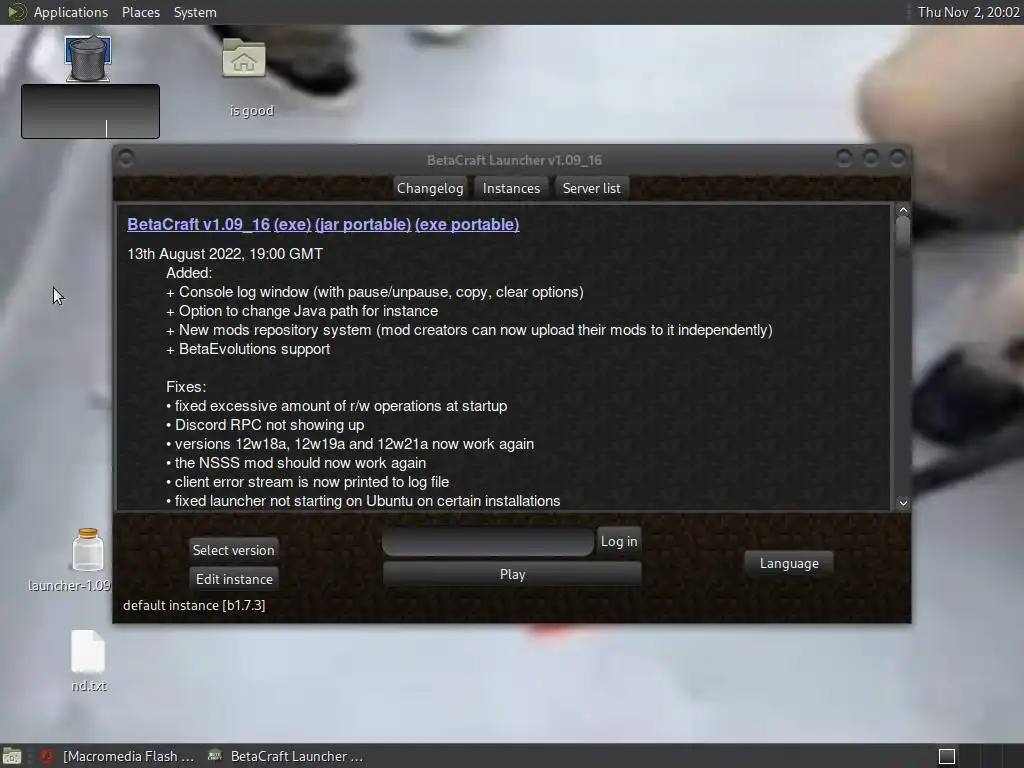Click the Option to change Java path line
Viewport: 1024px width, 768px height.
tap(302, 312)
